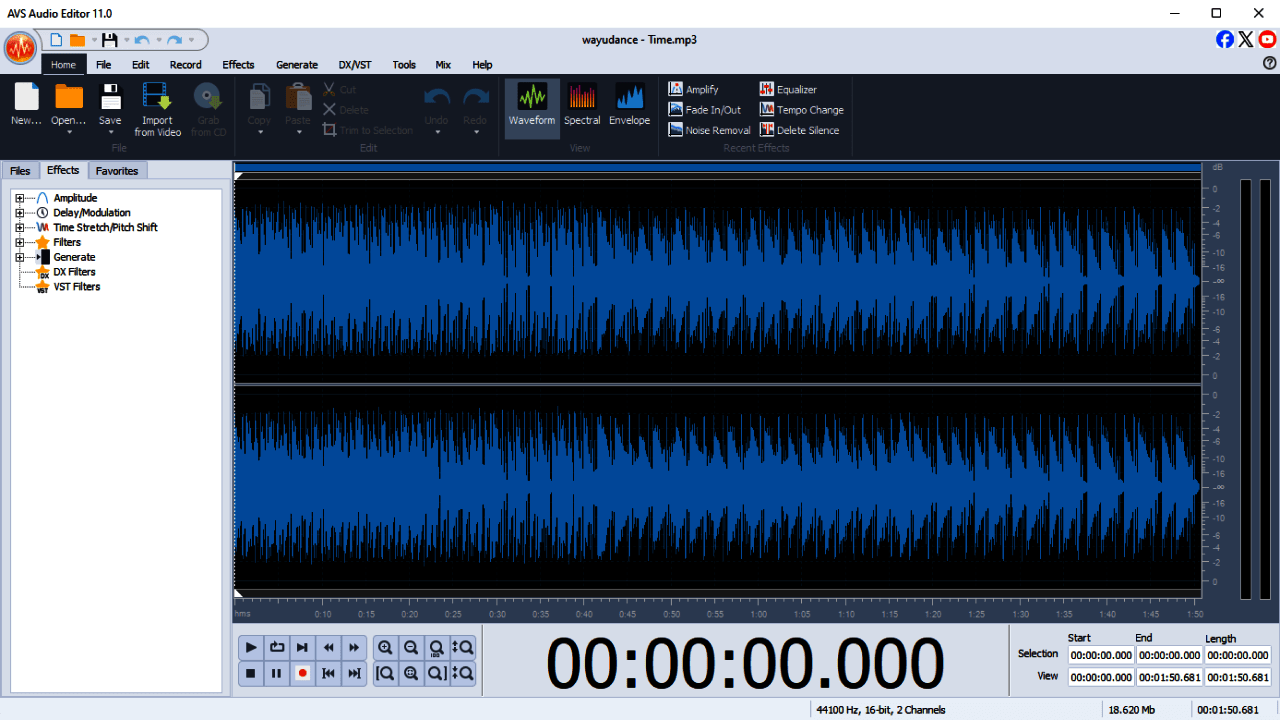The height and width of the screenshot is (720, 1280).
Task: Switch to Envelope view
Action: click(629, 108)
